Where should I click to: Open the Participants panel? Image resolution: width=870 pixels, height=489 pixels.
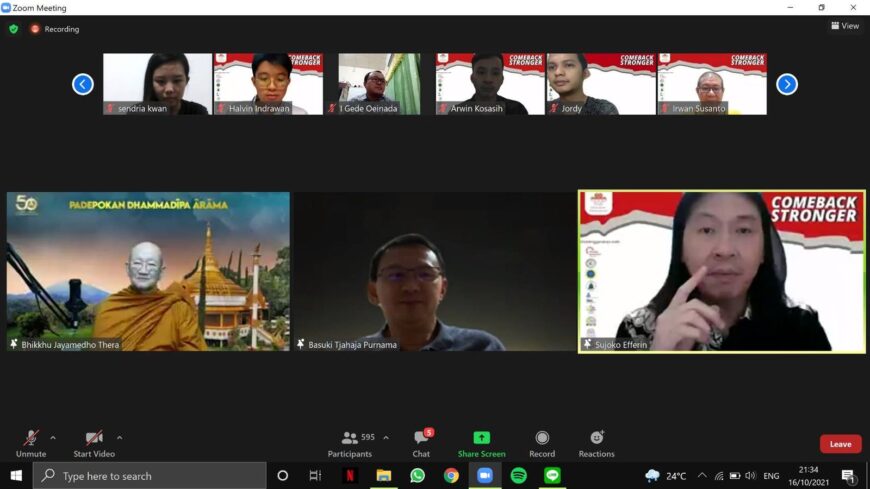(350, 443)
